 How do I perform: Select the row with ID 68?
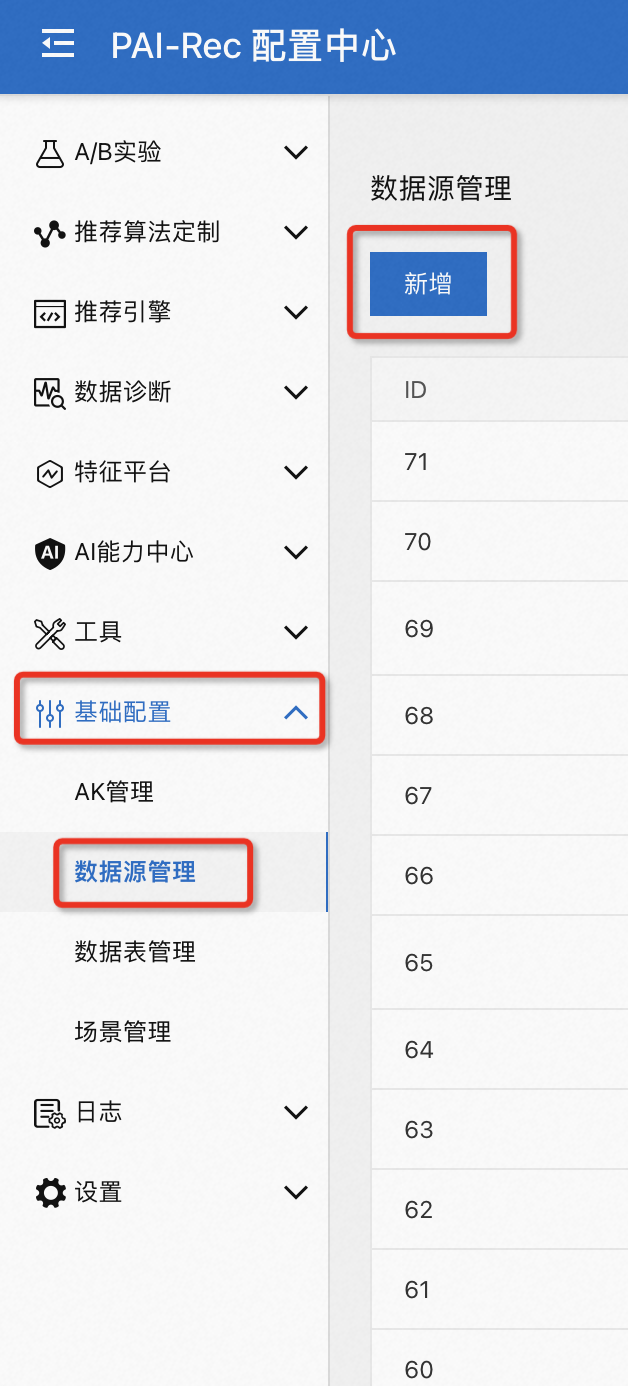click(420, 715)
